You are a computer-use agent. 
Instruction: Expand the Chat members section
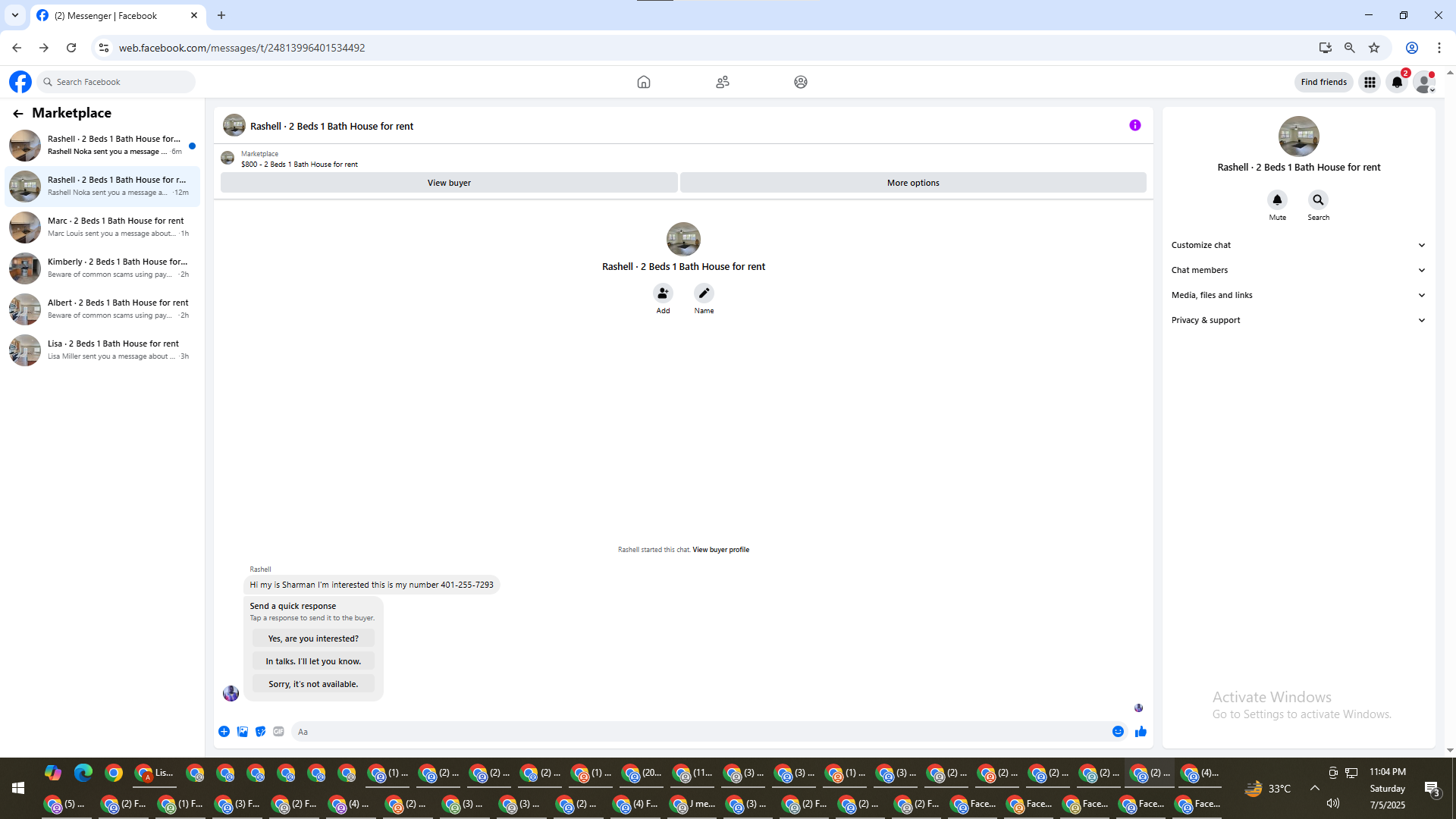1298,270
